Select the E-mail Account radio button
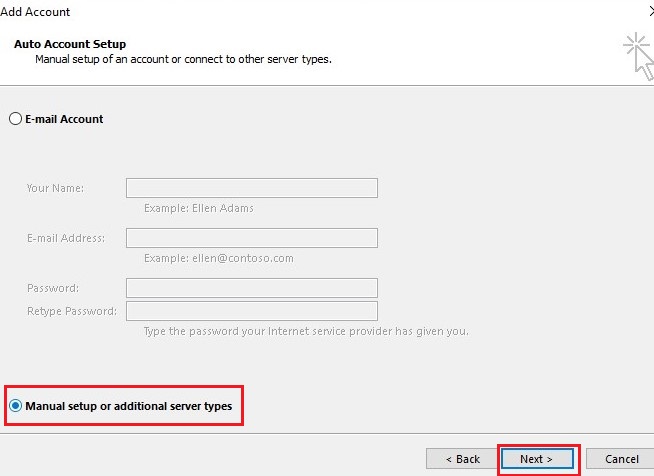 [15, 119]
